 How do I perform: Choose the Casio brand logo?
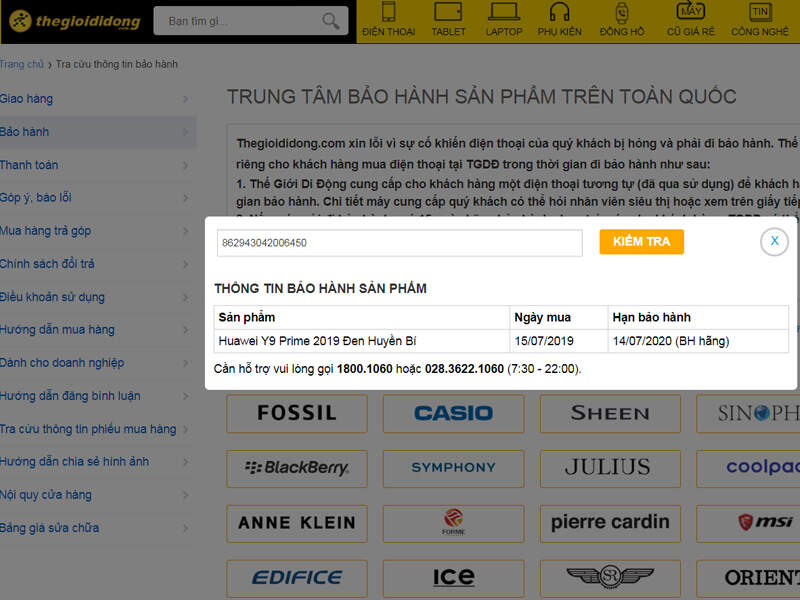[453, 413]
